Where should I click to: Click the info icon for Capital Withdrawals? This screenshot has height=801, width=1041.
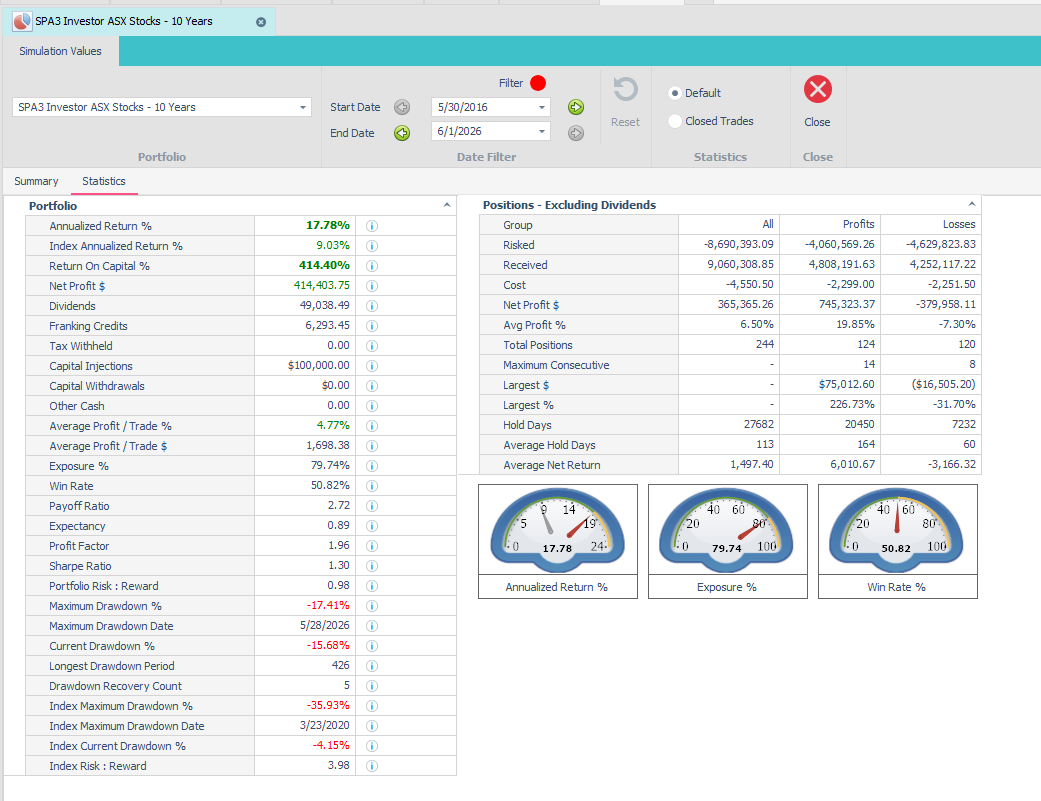[x=372, y=386]
